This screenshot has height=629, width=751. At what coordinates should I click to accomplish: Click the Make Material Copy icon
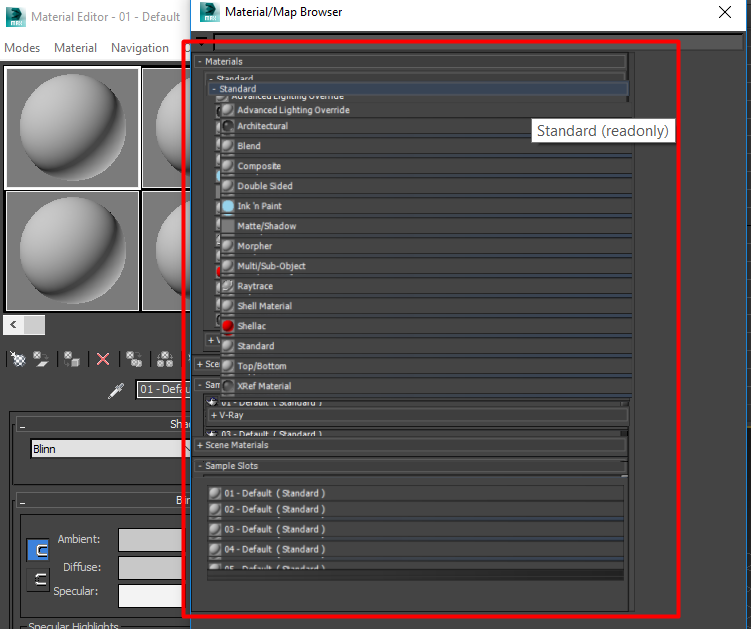(x=133, y=359)
